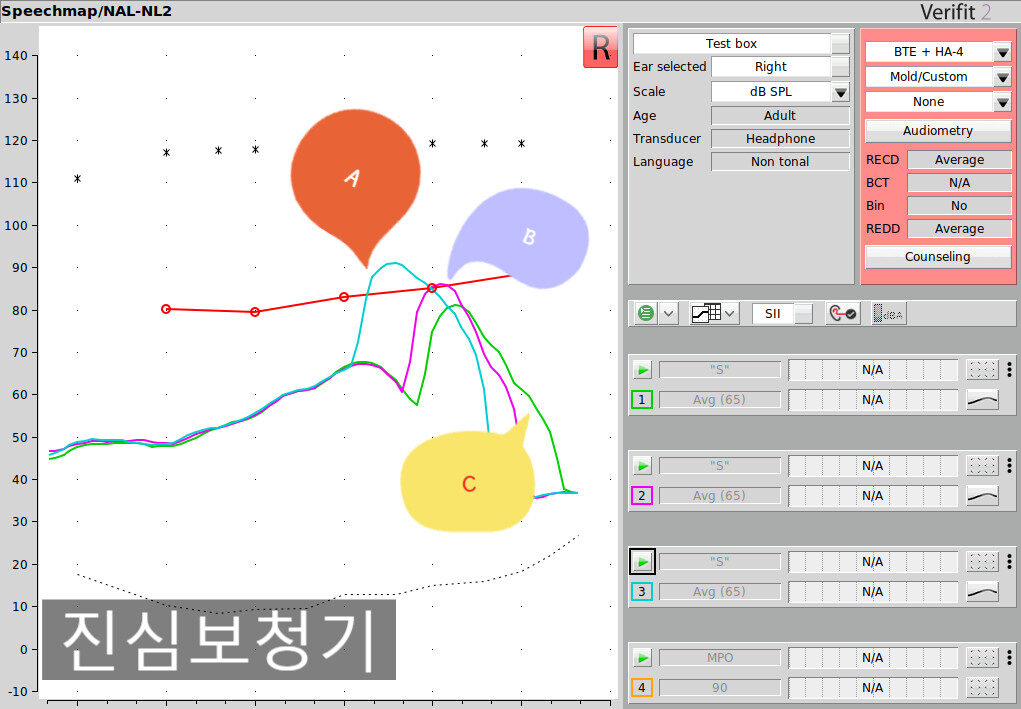The width and height of the screenshot is (1021, 709).
Task: Expand the dB SPL scale dropdown
Action: pos(840,92)
